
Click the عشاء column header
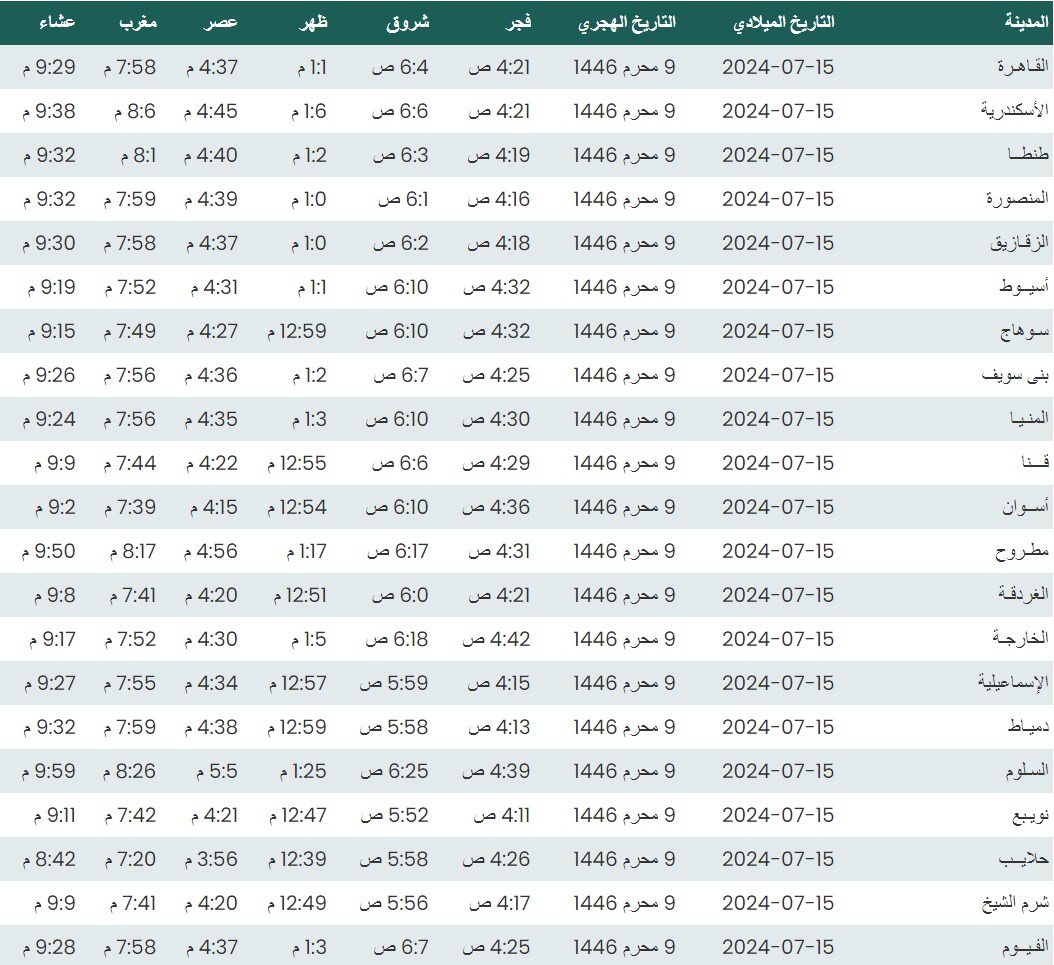pos(55,22)
